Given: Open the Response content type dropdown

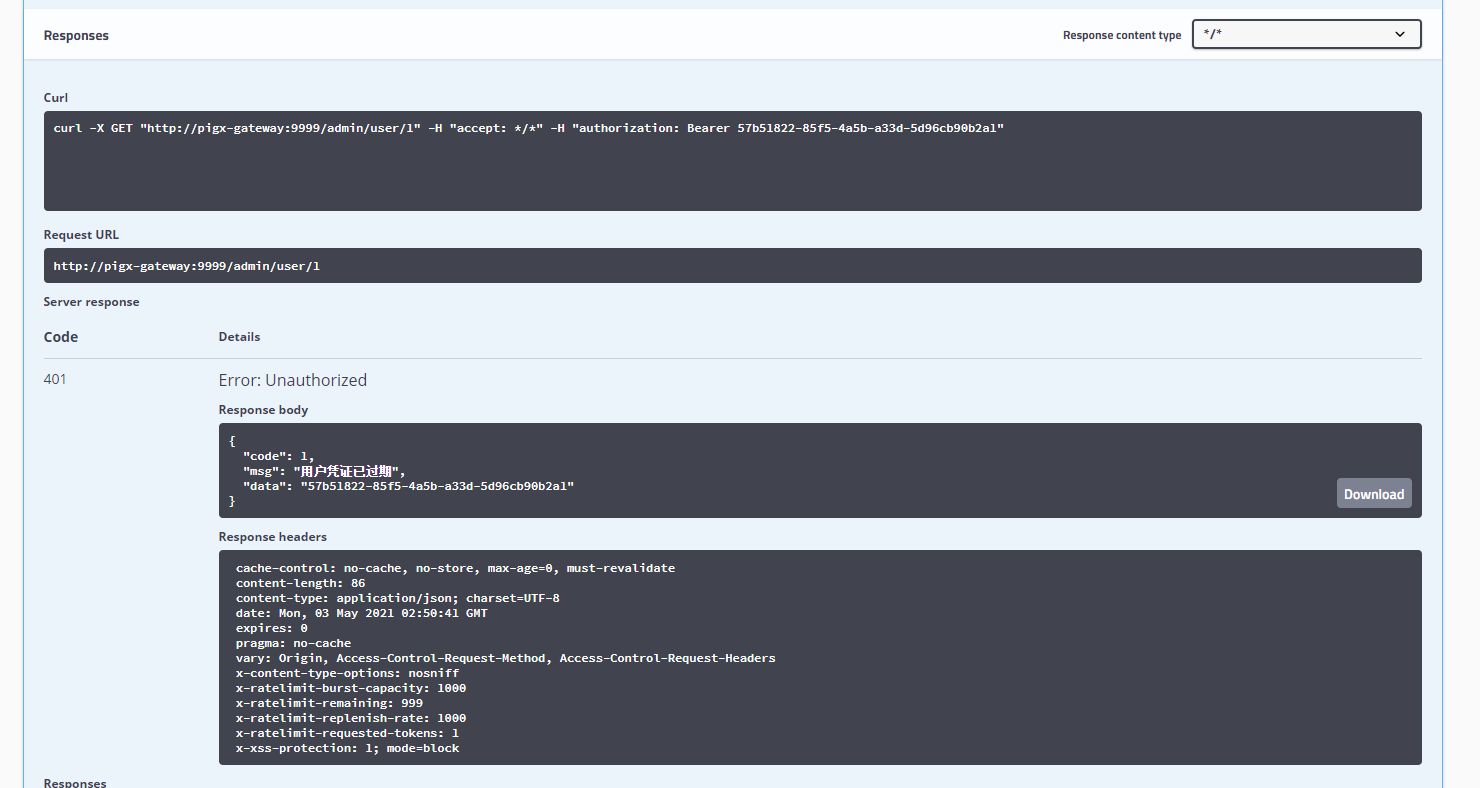Looking at the screenshot, I should pyautogui.click(x=1306, y=34).
